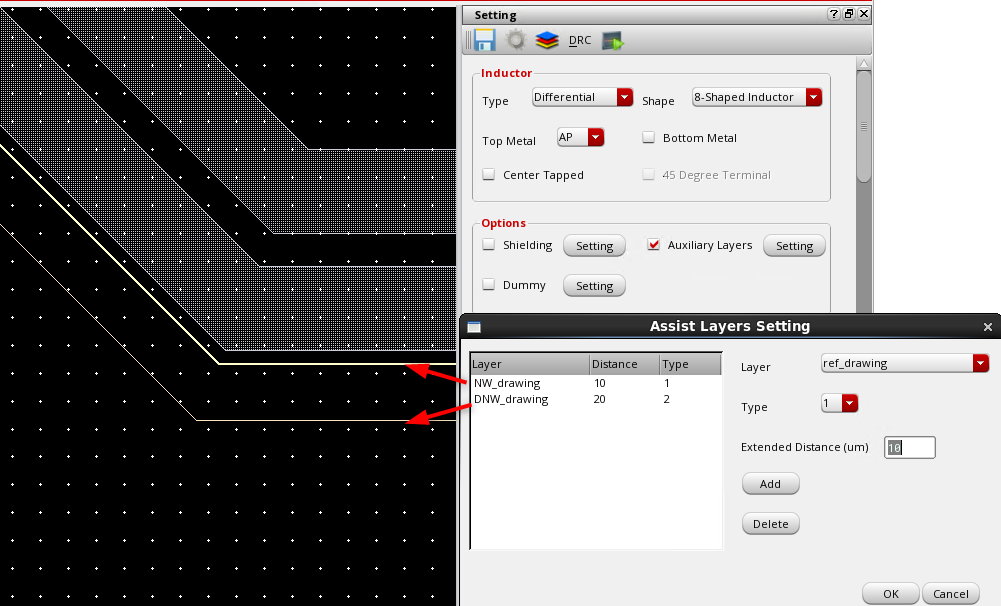This screenshot has height=606, width=1001.
Task: Click the run/generate play icon
Action: coord(612,41)
